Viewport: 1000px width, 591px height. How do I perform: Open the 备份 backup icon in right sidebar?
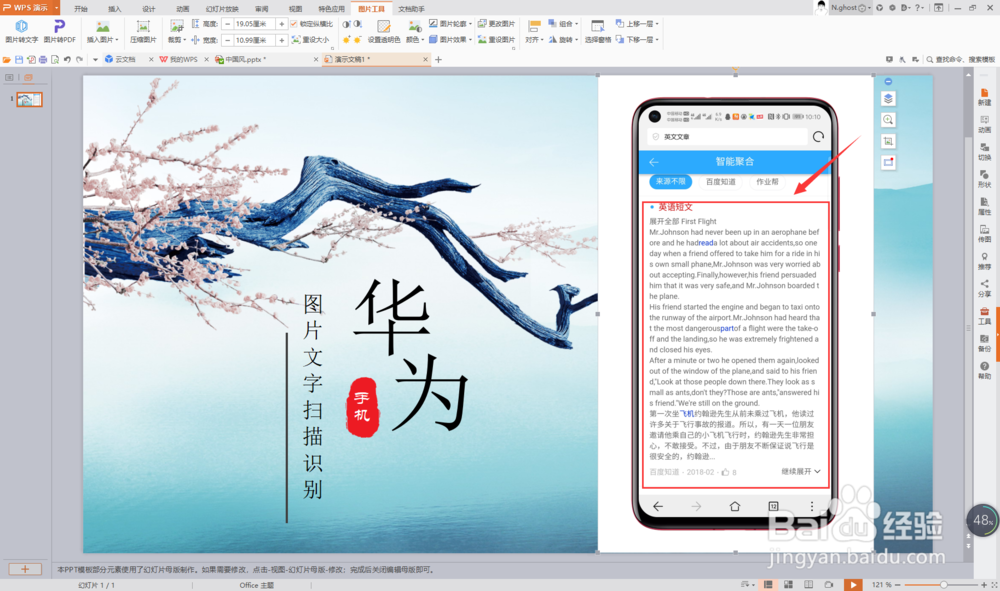pyautogui.click(x=984, y=344)
